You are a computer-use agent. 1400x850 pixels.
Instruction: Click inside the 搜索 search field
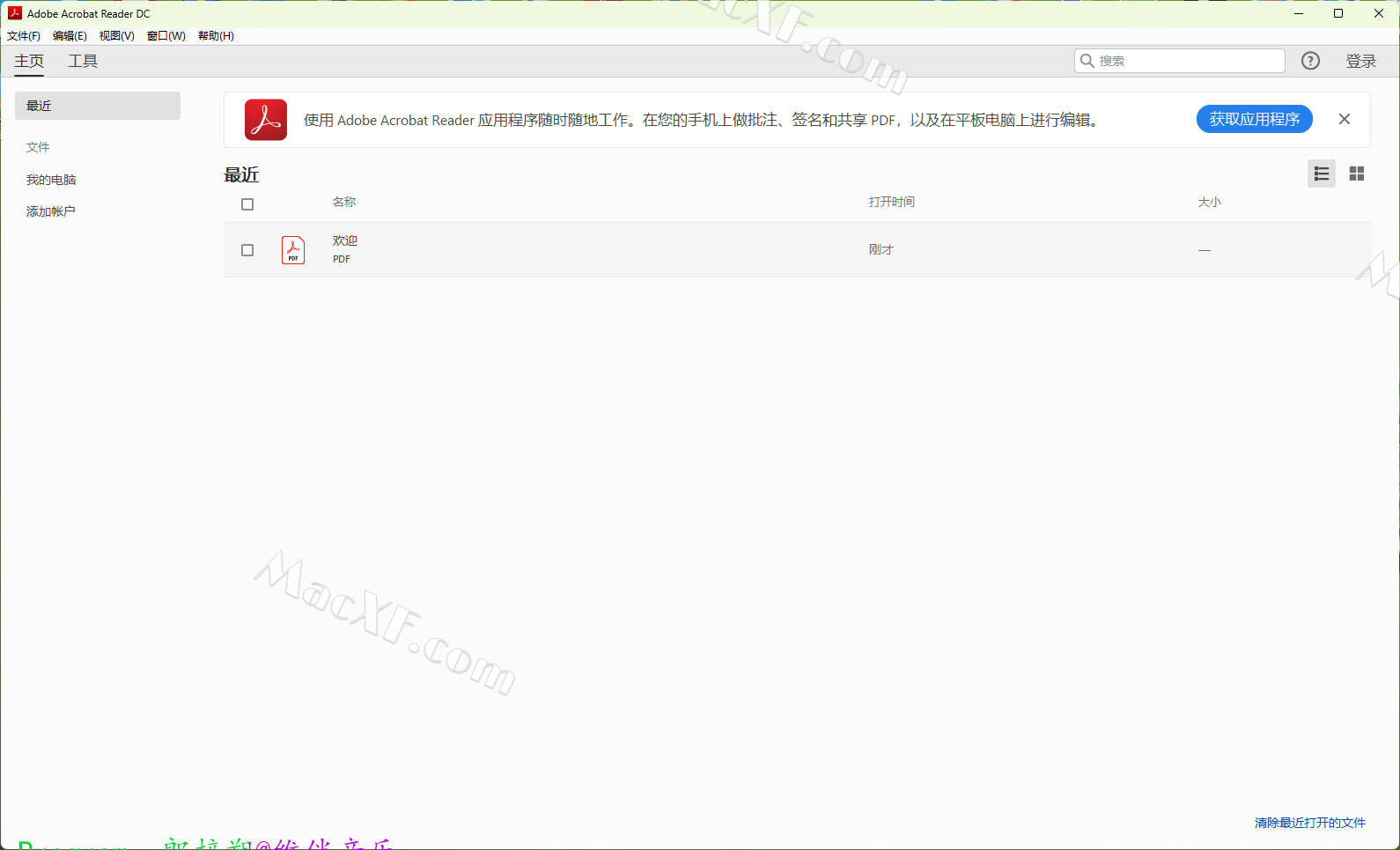tap(1179, 61)
